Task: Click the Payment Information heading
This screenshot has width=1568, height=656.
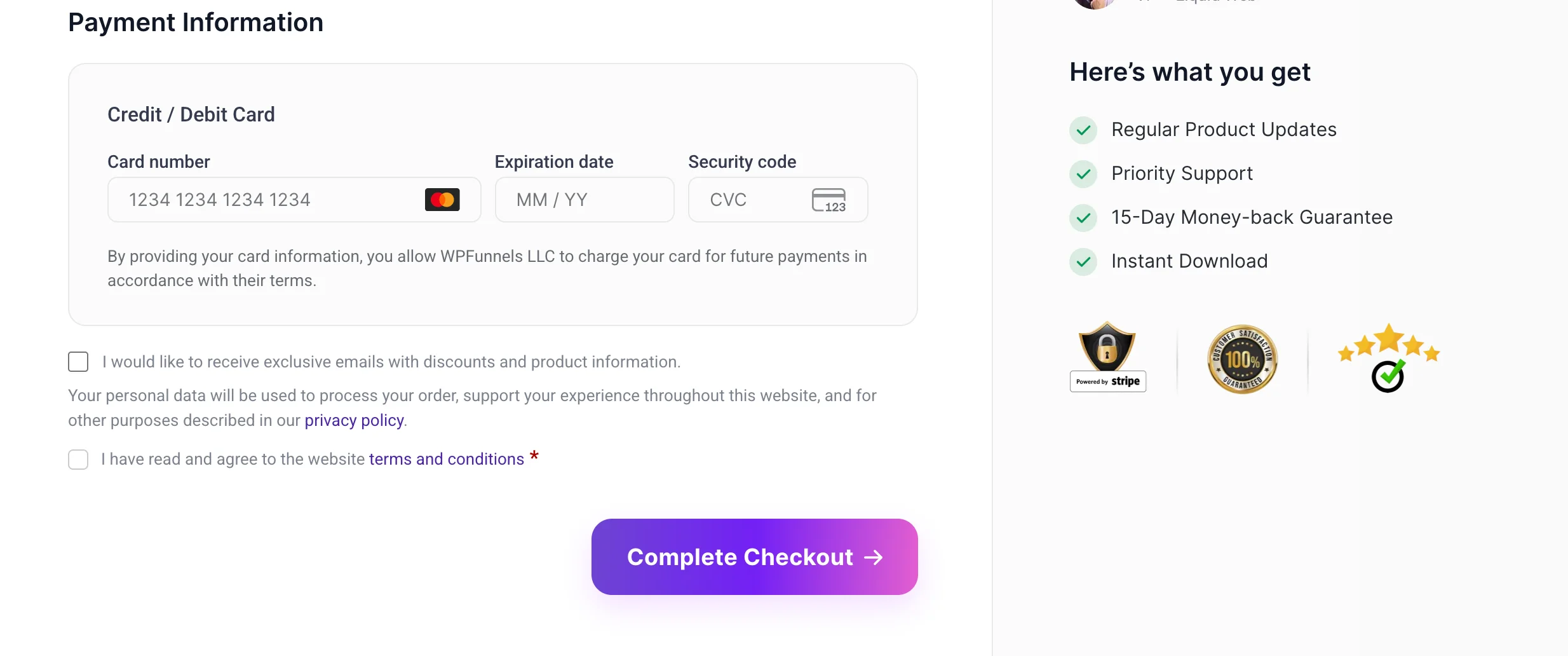Action: tap(196, 23)
